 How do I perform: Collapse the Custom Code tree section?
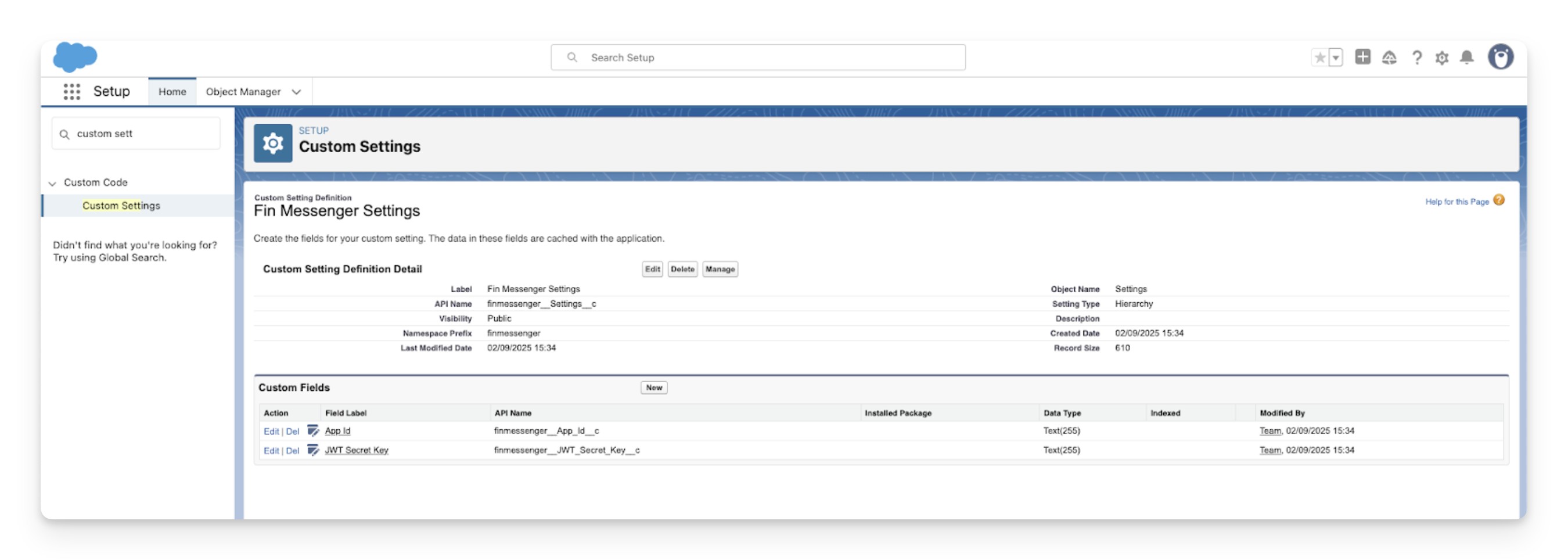click(52, 183)
